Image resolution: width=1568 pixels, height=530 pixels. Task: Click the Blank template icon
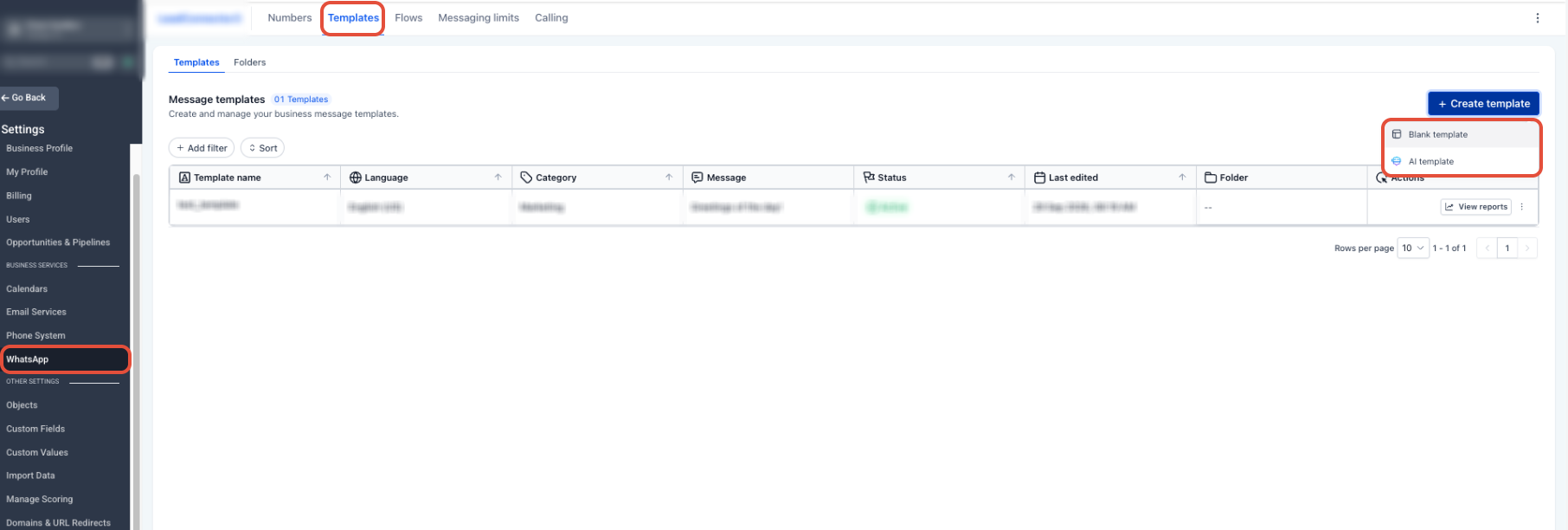(x=1397, y=134)
